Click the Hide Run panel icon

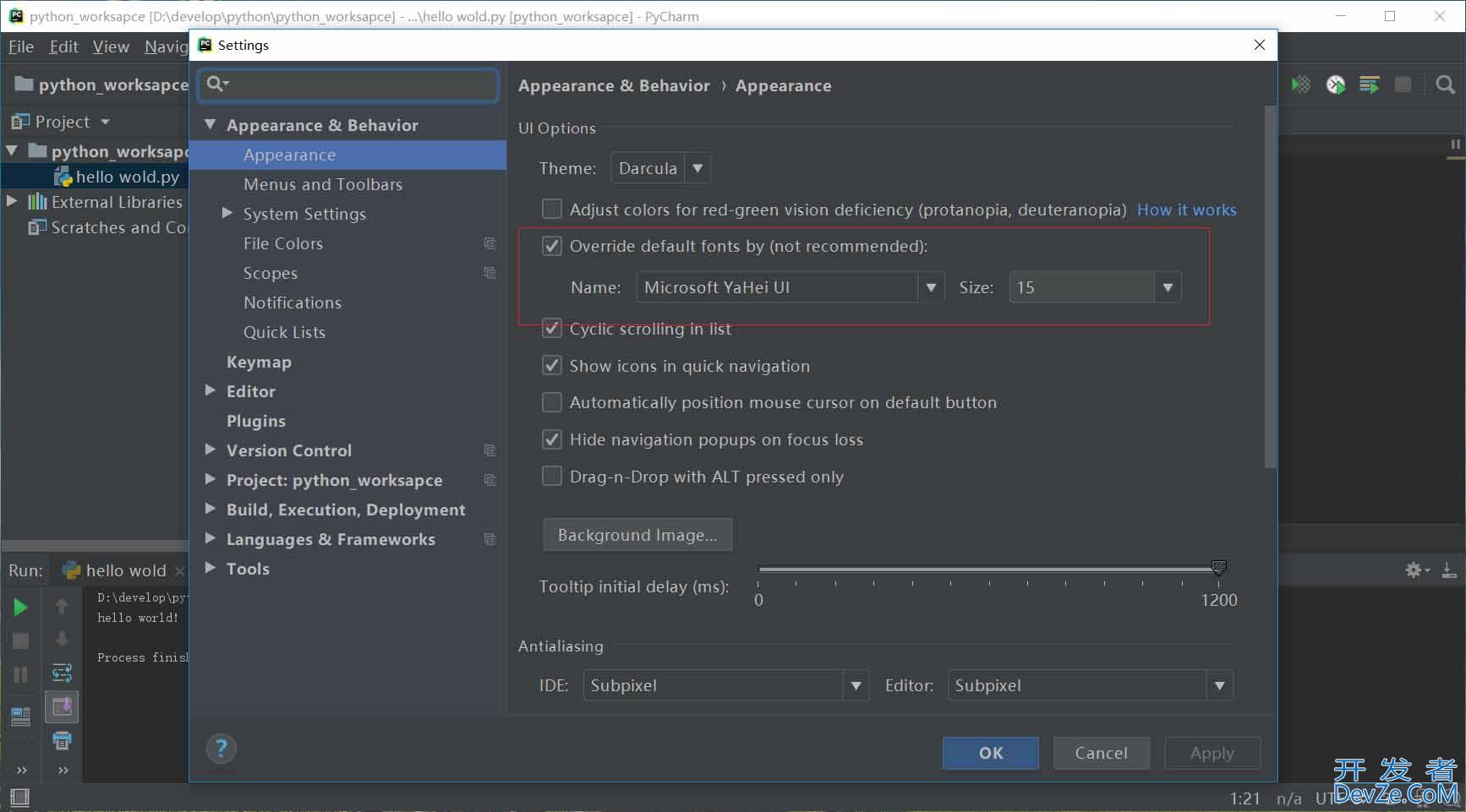[1449, 570]
